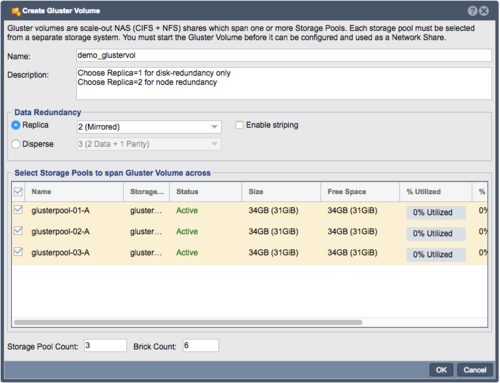Image resolution: width=500 pixels, height=383 pixels.
Task: Uncheck the glusterpool-01-A checkbox
Action: 18,210
